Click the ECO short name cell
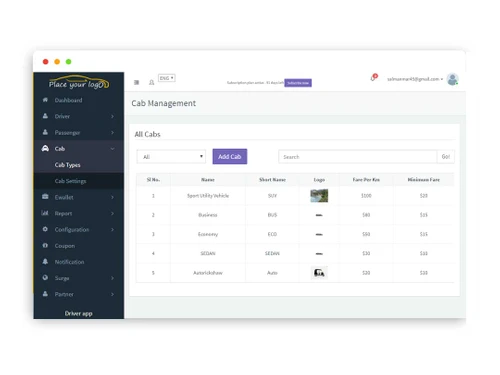The image size is (500, 375). [x=272, y=234]
